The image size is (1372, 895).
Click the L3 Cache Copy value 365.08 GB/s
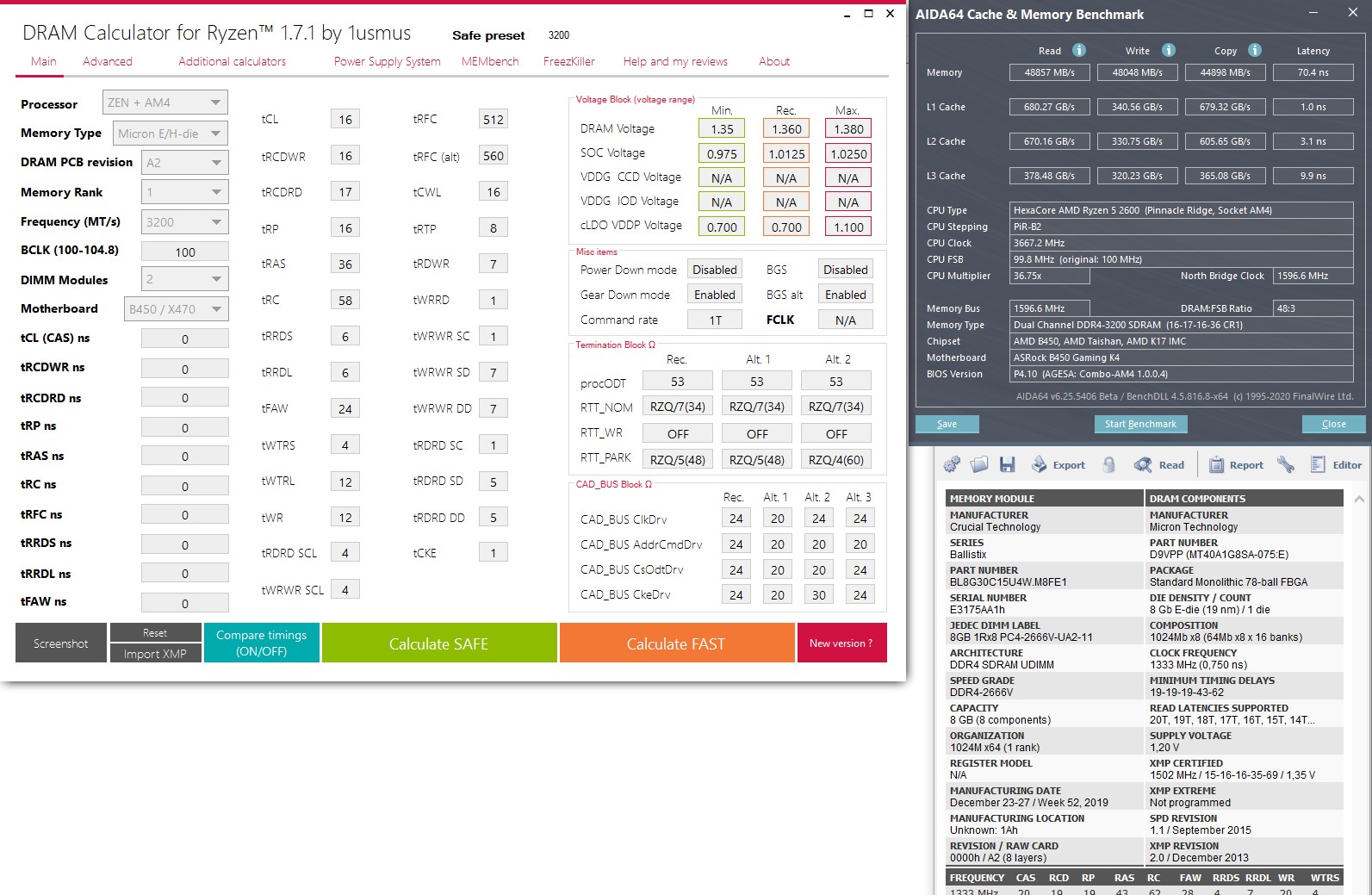1225,176
